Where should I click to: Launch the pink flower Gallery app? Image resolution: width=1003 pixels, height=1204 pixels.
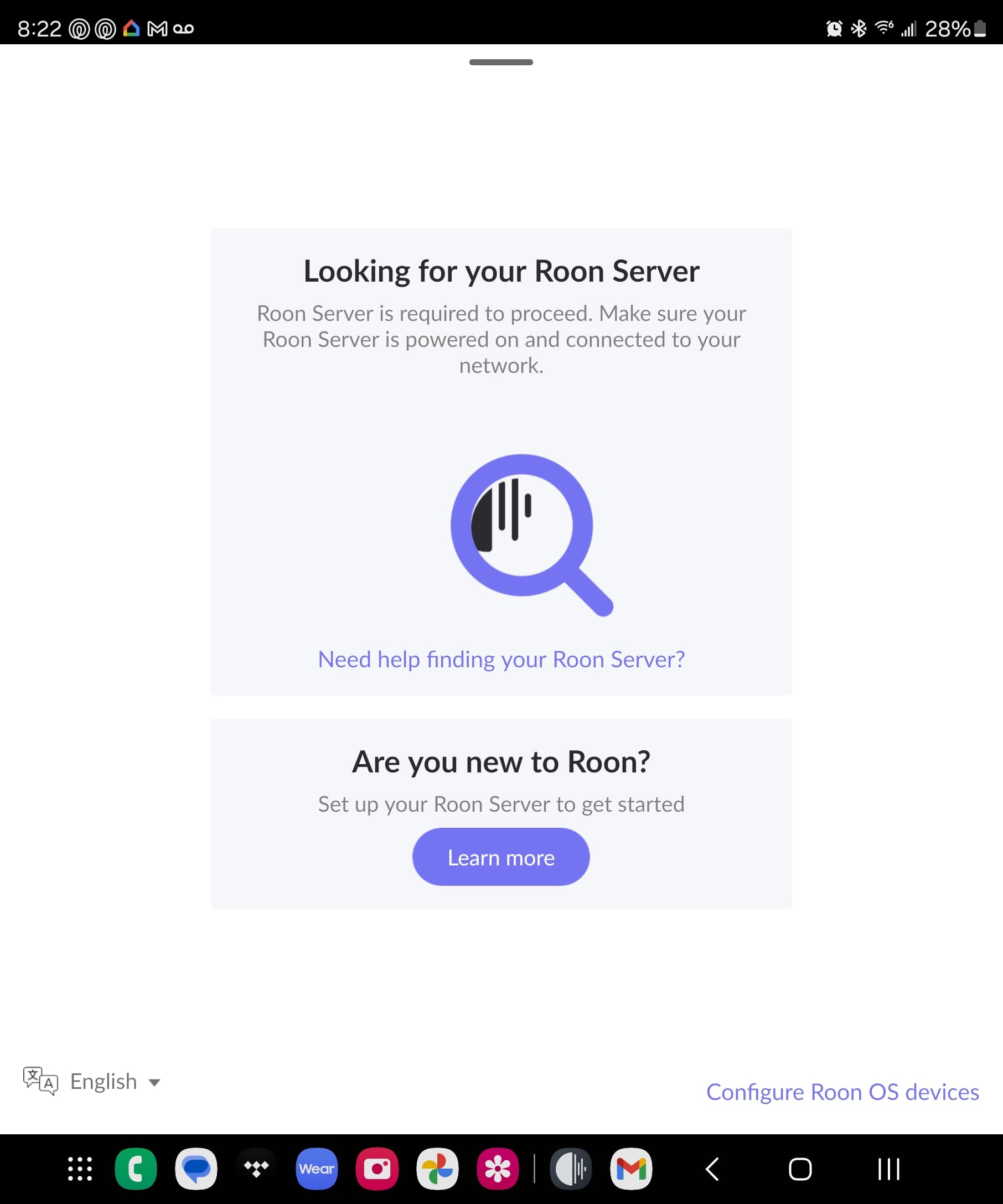(498, 1169)
